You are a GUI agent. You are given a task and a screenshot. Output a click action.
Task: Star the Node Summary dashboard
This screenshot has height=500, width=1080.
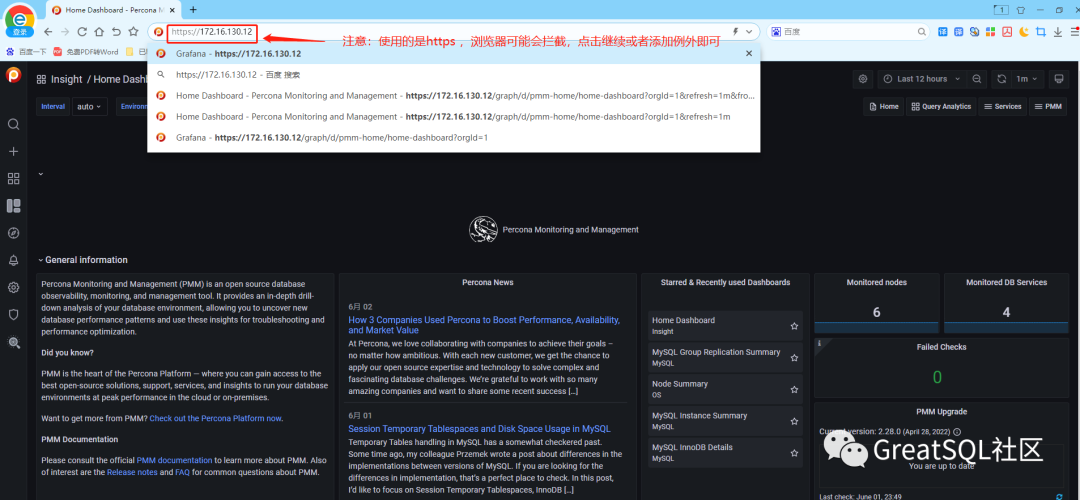[794, 389]
